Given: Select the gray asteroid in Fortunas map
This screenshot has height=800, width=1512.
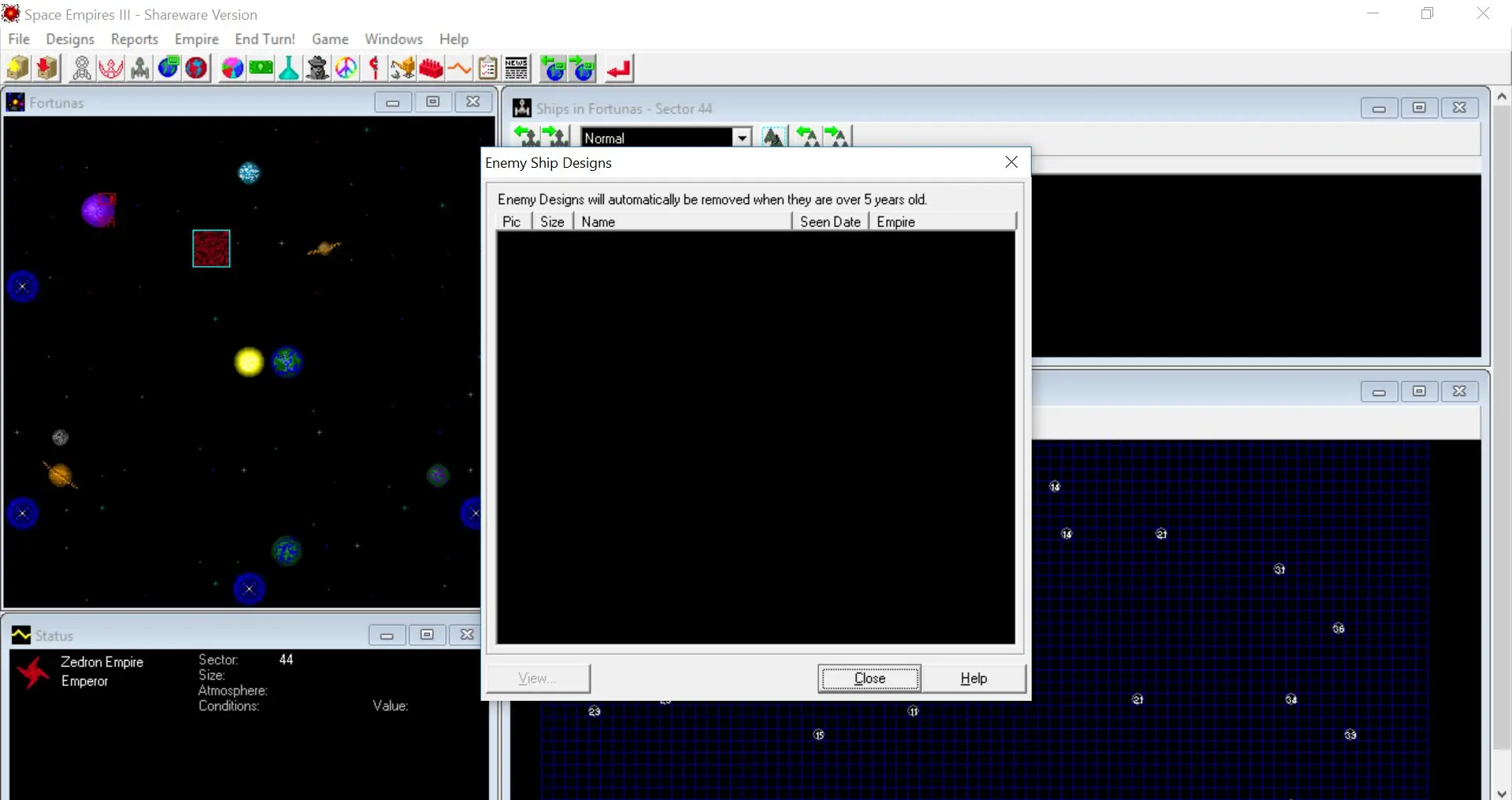Looking at the screenshot, I should pos(60,437).
